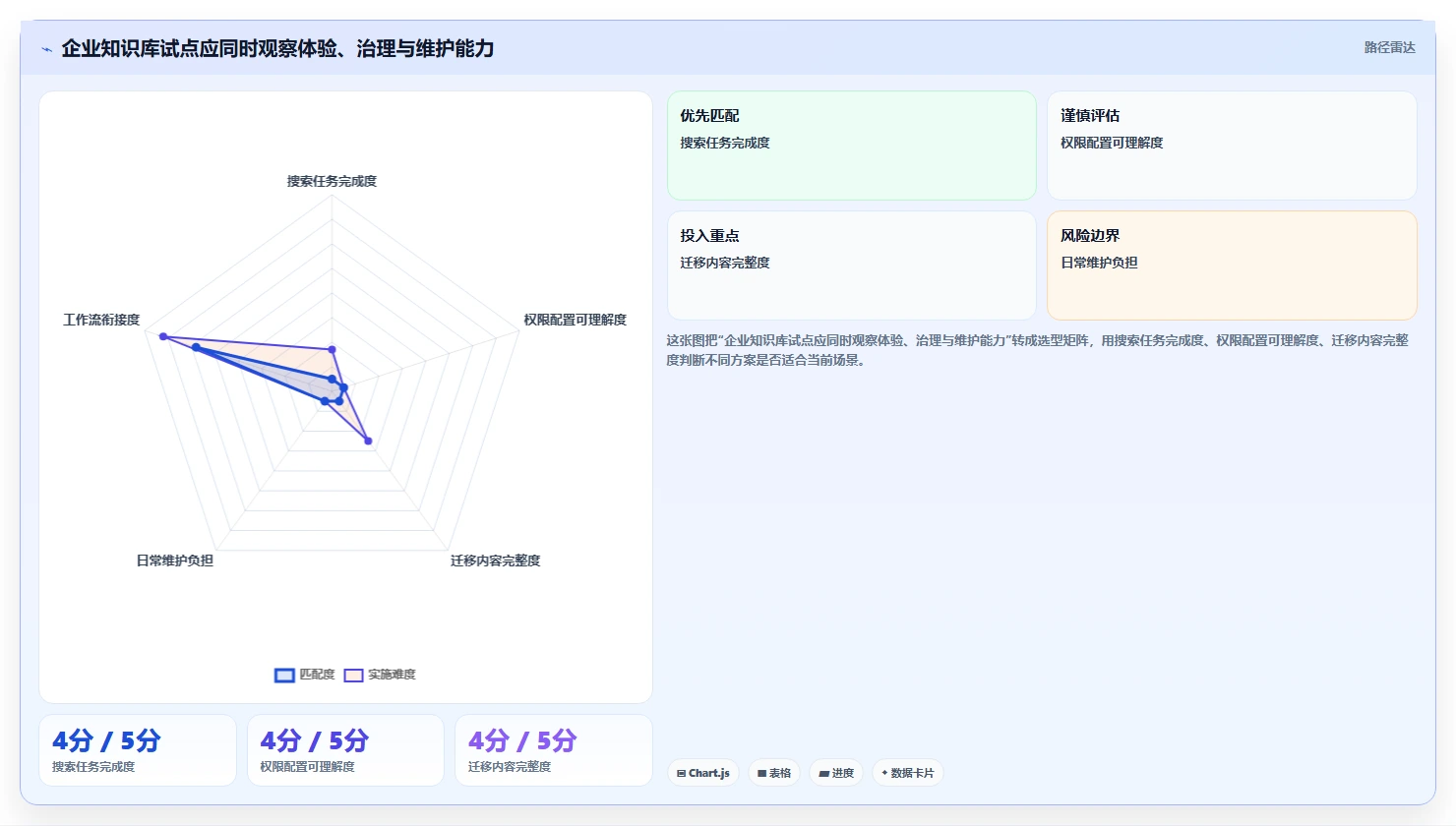Select the Chart.js tag
Screen dimensions: 1456x826
703,773
